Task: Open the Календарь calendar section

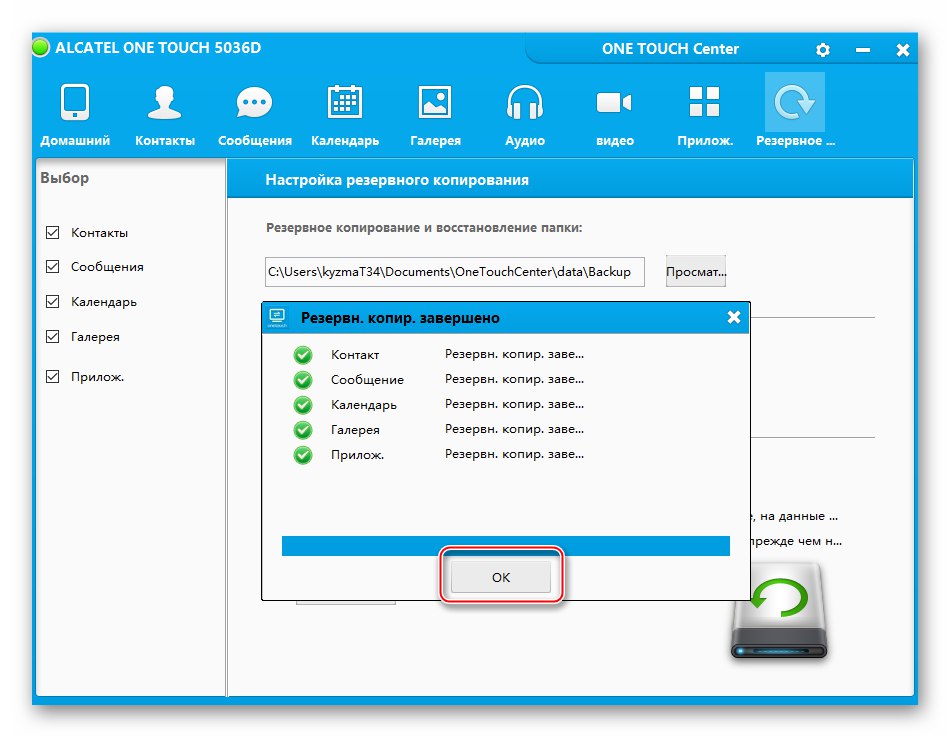Action: click(345, 113)
